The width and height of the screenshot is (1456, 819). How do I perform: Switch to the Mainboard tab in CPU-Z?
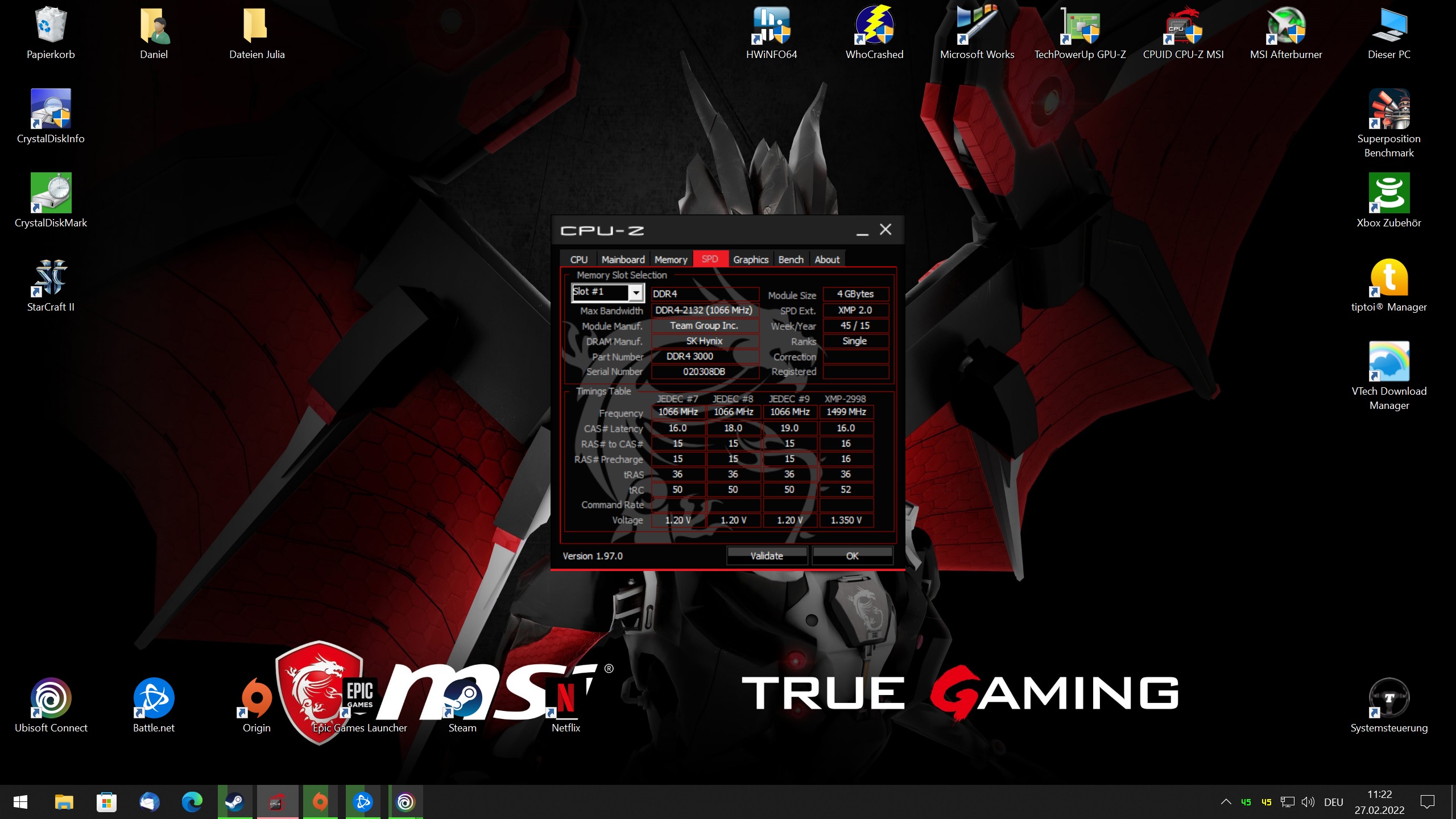pyautogui.click(x=623, y=259)
